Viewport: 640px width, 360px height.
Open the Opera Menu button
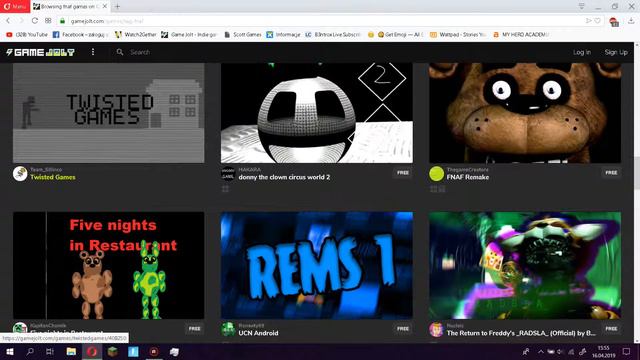[15, 6]
